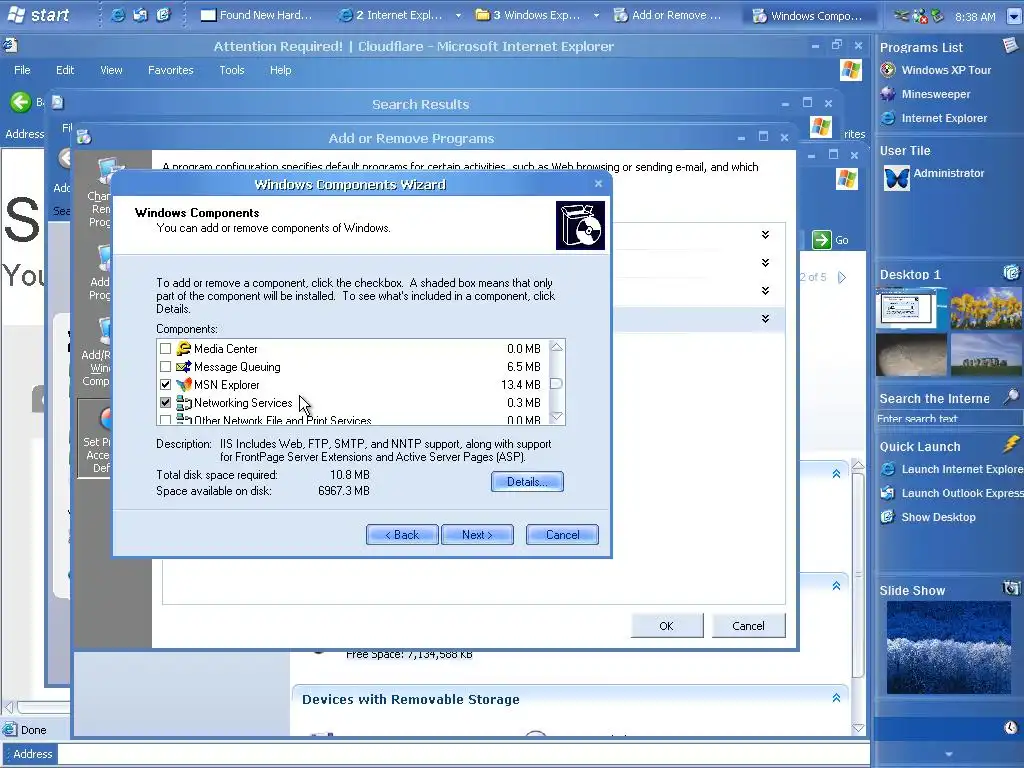Image resolution: width=1024 pixels, height=768 pixels.
Task: Click the Windows XP Tour icon
Action: (x=888, y=69)
